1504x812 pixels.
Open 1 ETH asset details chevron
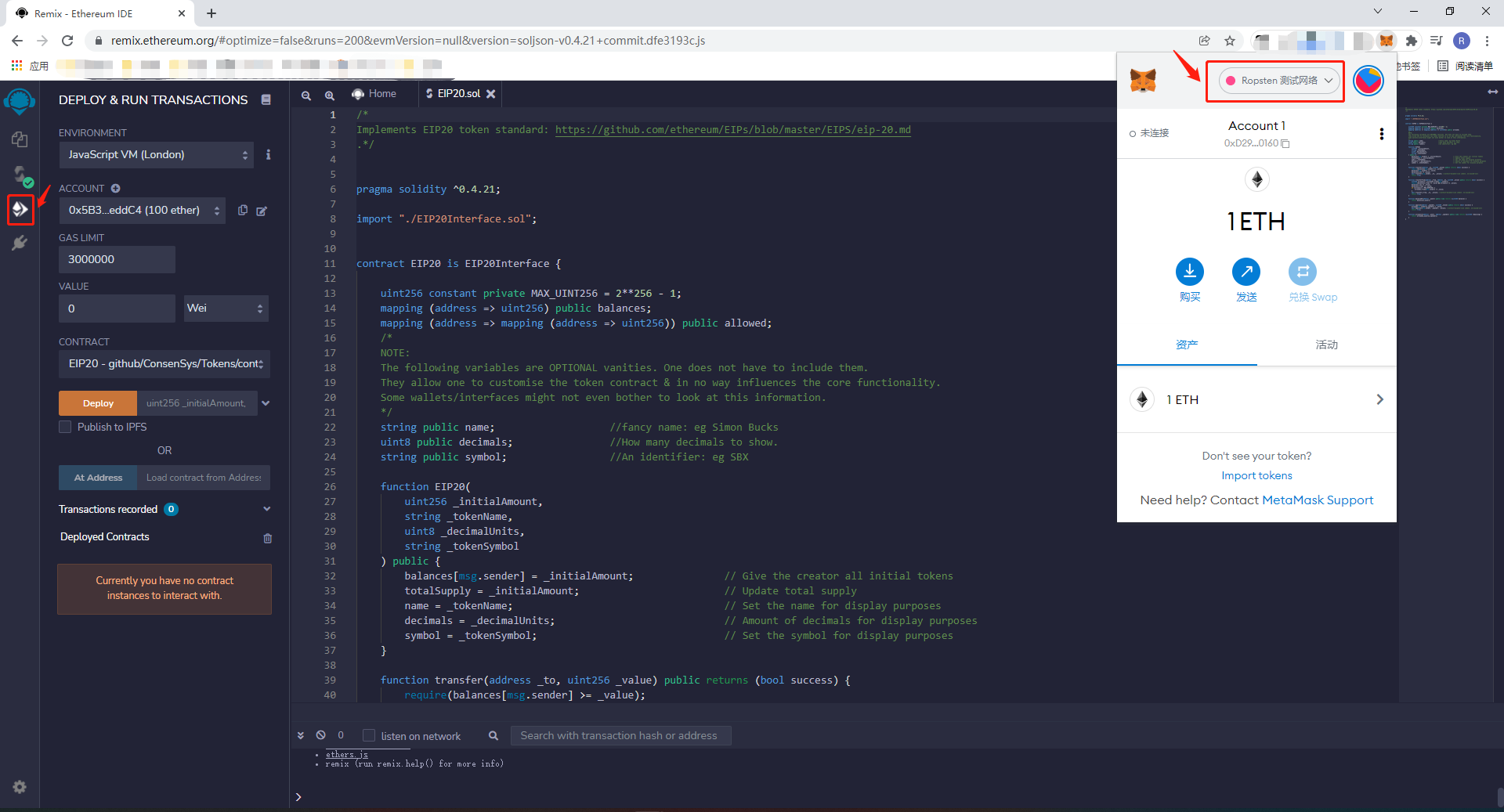pyautogui.click(x=1379, y=399)
